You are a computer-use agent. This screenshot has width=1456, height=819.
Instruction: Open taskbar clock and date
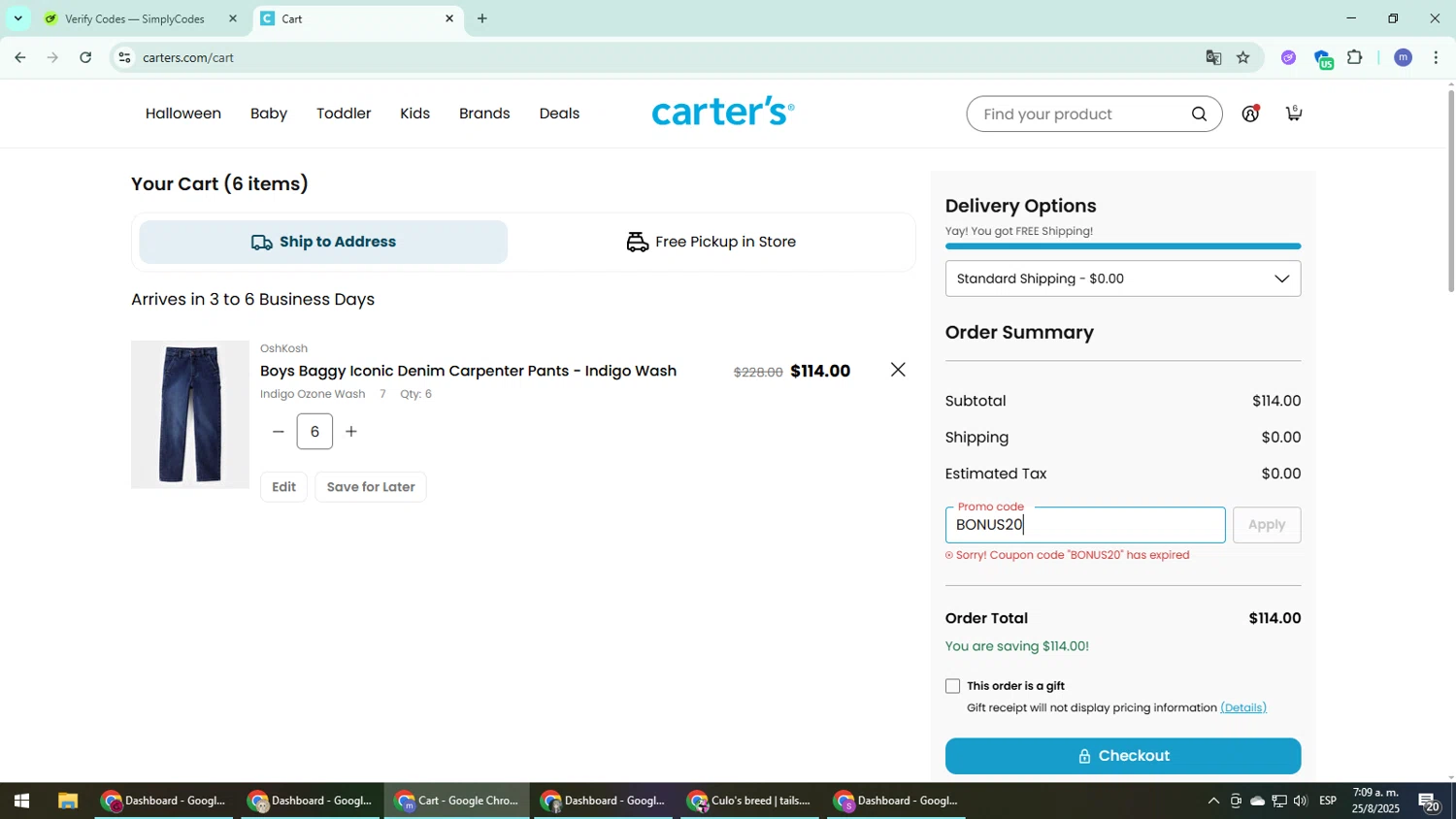(x=1375, y=801)
